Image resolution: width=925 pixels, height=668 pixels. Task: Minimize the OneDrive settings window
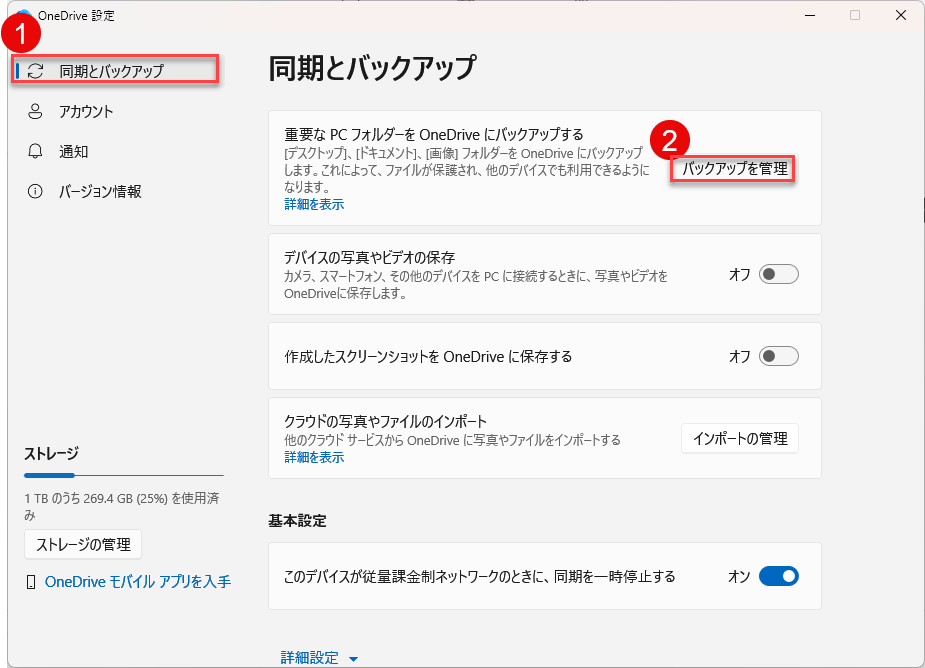click(x=810, y=15)
